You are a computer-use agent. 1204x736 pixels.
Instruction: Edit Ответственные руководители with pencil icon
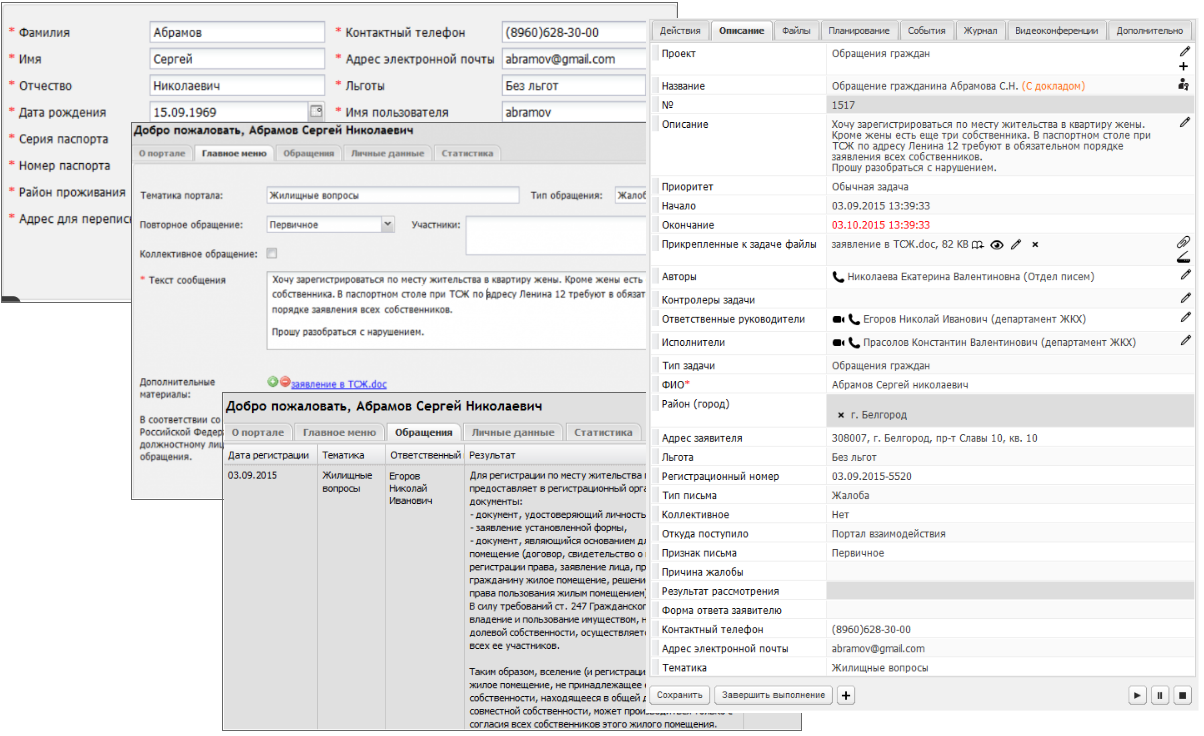1186,317
